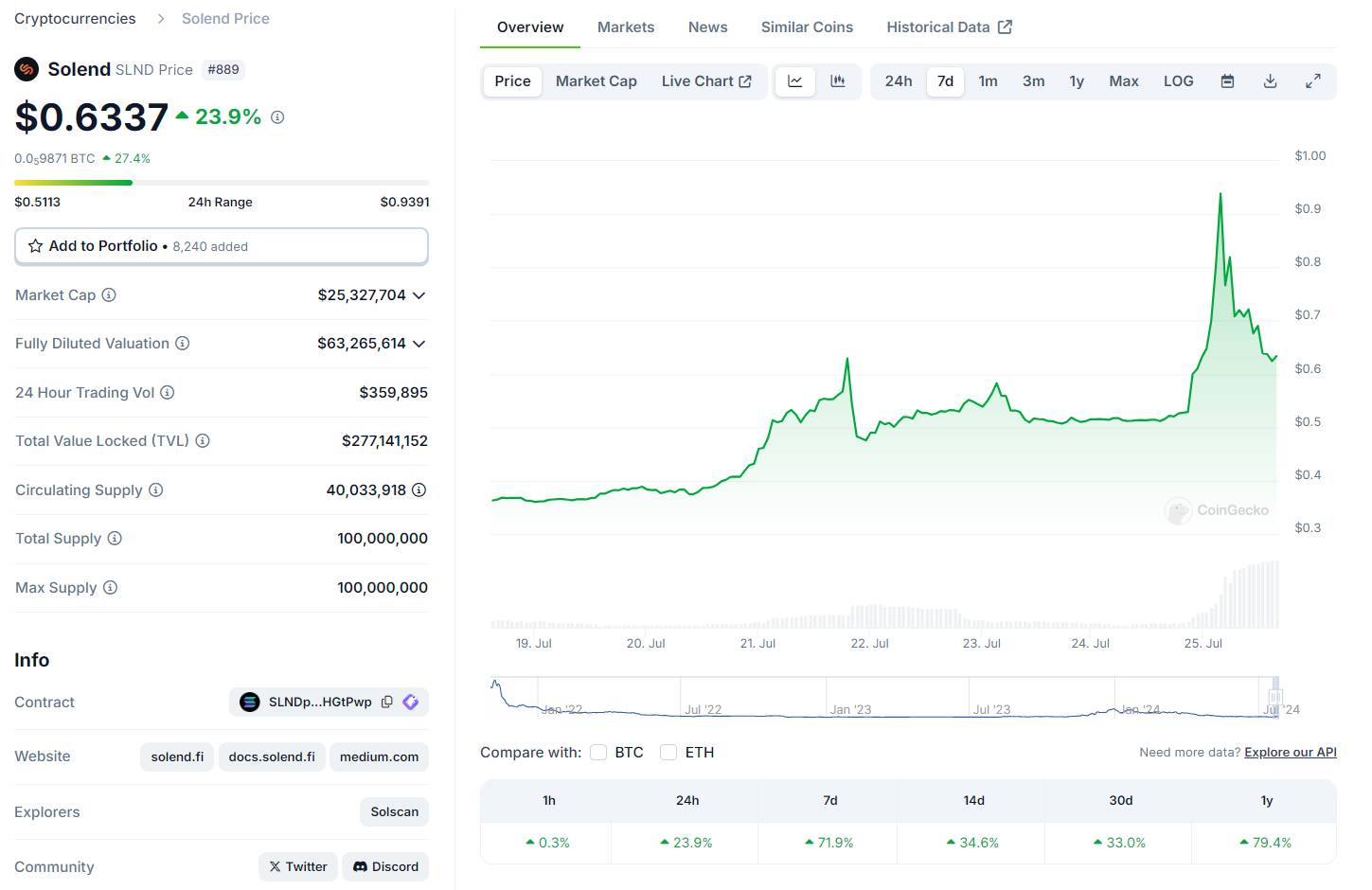
Task: Open the Circulating Supply label info icon
Action: pyautogui.click(x=156, y=490)
